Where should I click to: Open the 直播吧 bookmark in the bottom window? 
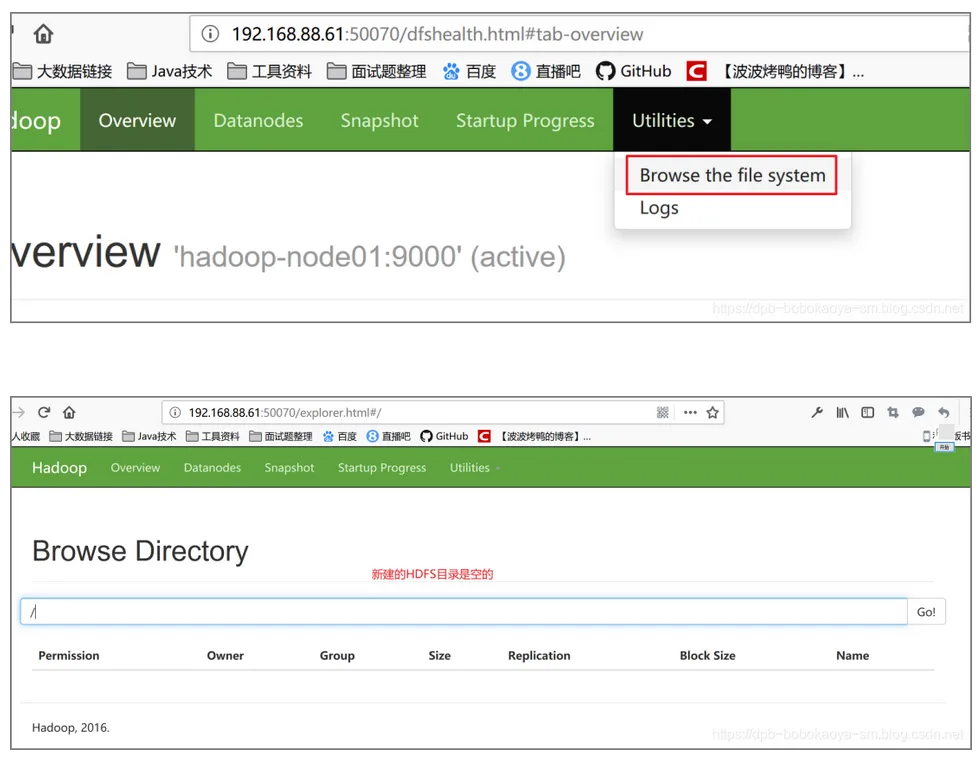pyautogui.click(x=389, y=436)
